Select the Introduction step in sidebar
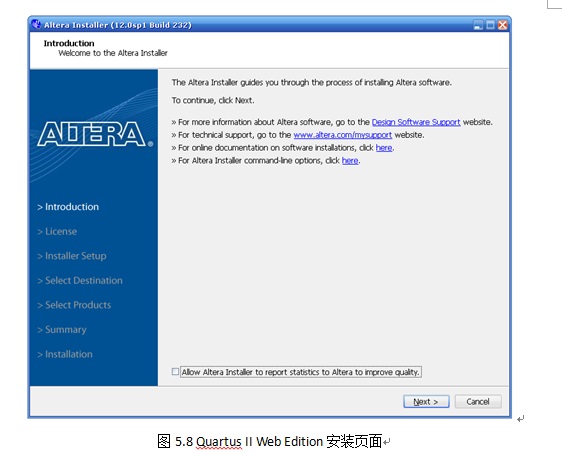The width and height of the screenshot is (562, 455). 68,207
